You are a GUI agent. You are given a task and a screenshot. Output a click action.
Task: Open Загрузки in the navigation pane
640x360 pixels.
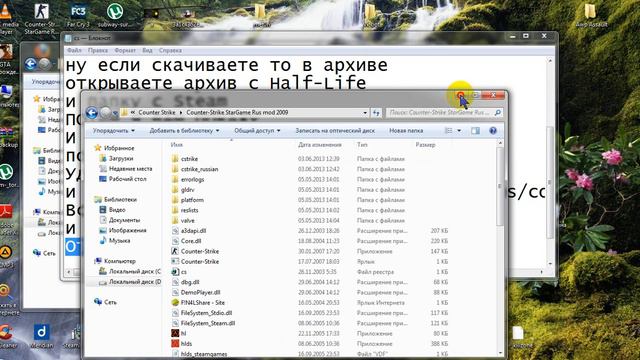(x=117, y=158)
